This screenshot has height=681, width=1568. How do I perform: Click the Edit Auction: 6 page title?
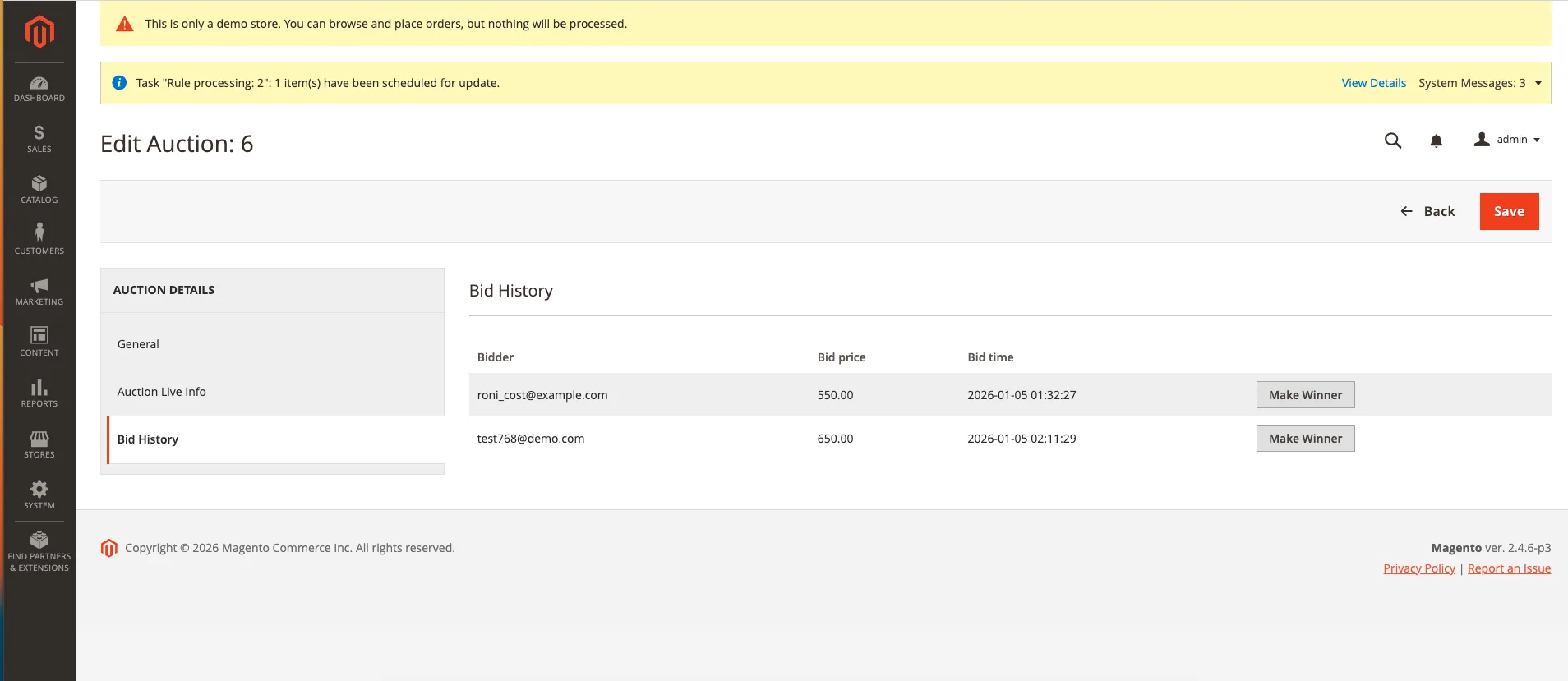(177, 144)
